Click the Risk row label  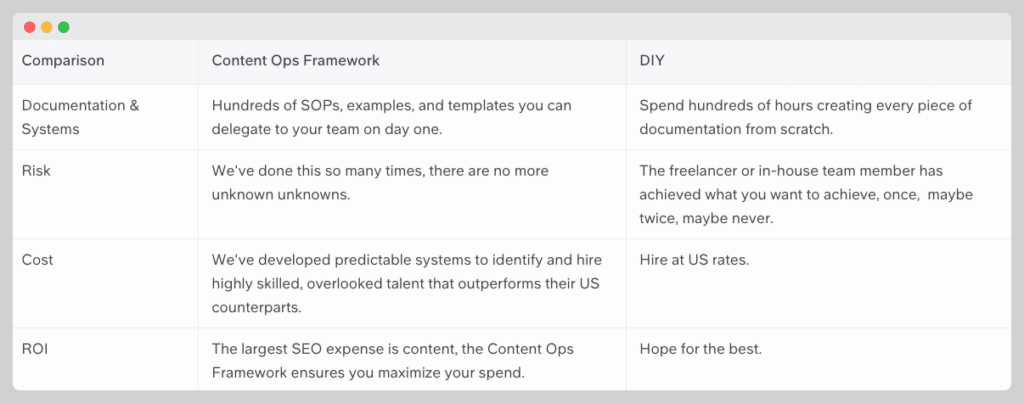tap(36, 171)
